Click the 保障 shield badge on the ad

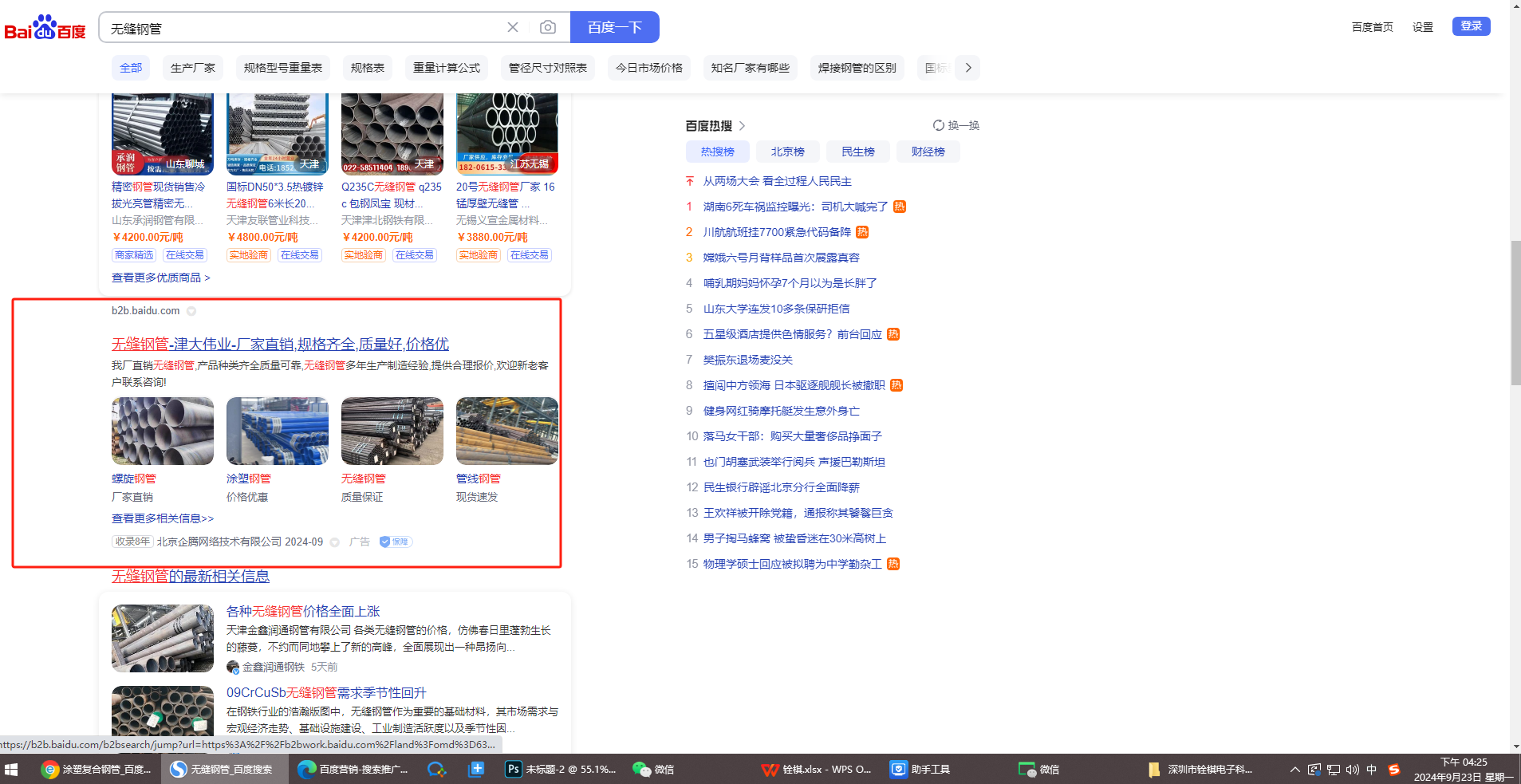pos(395,542)
